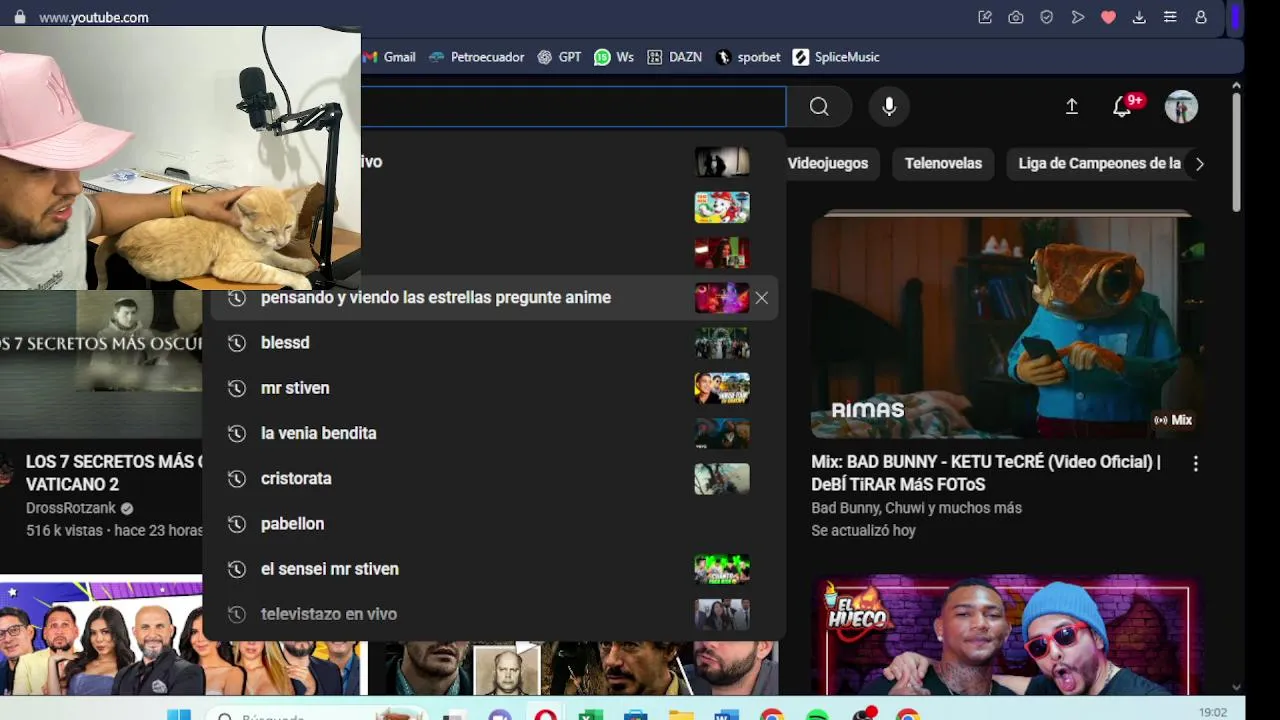This screenshot has height=720, width=1280.
Task: Open the browser privacy shield icon
Action: [1047, 17]
